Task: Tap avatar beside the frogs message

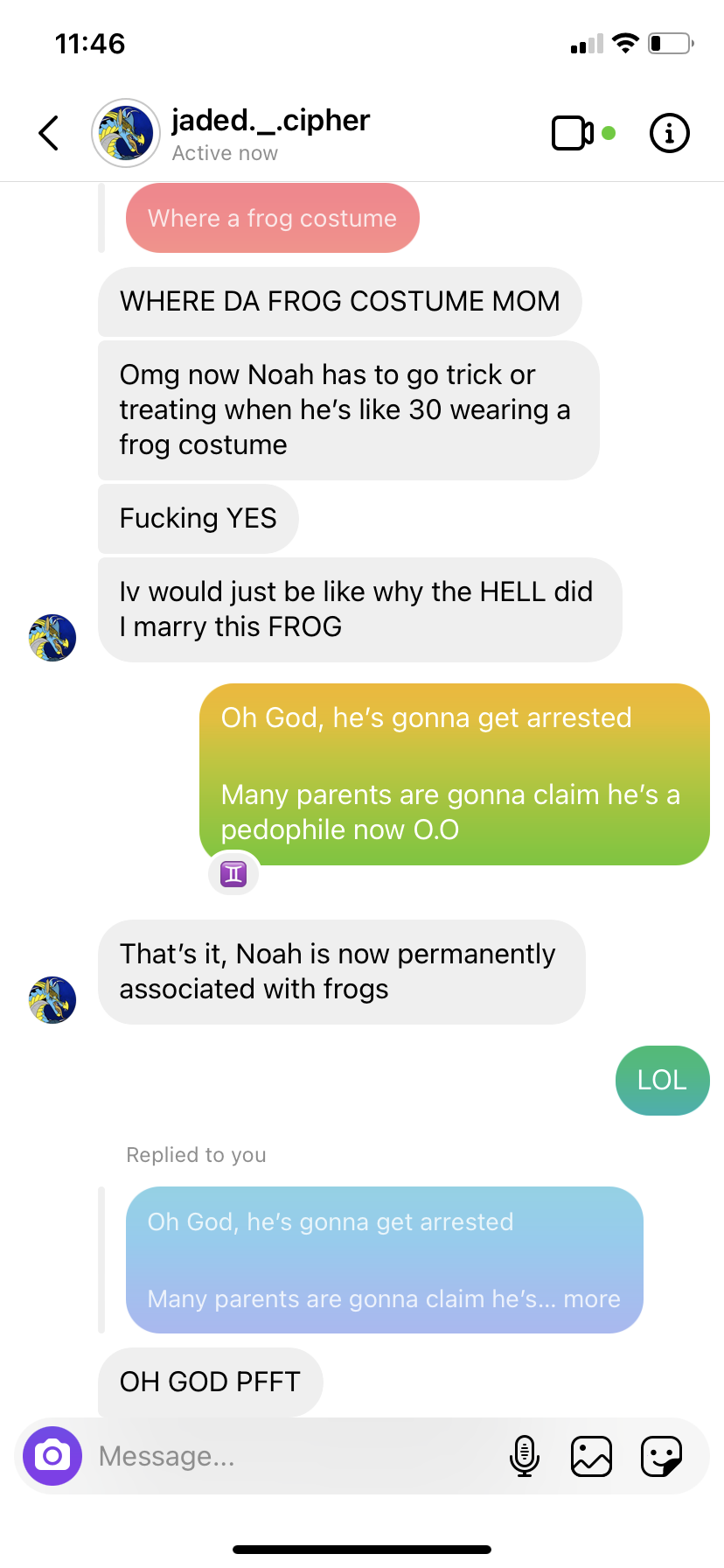Action: [x=52, y=1000]
